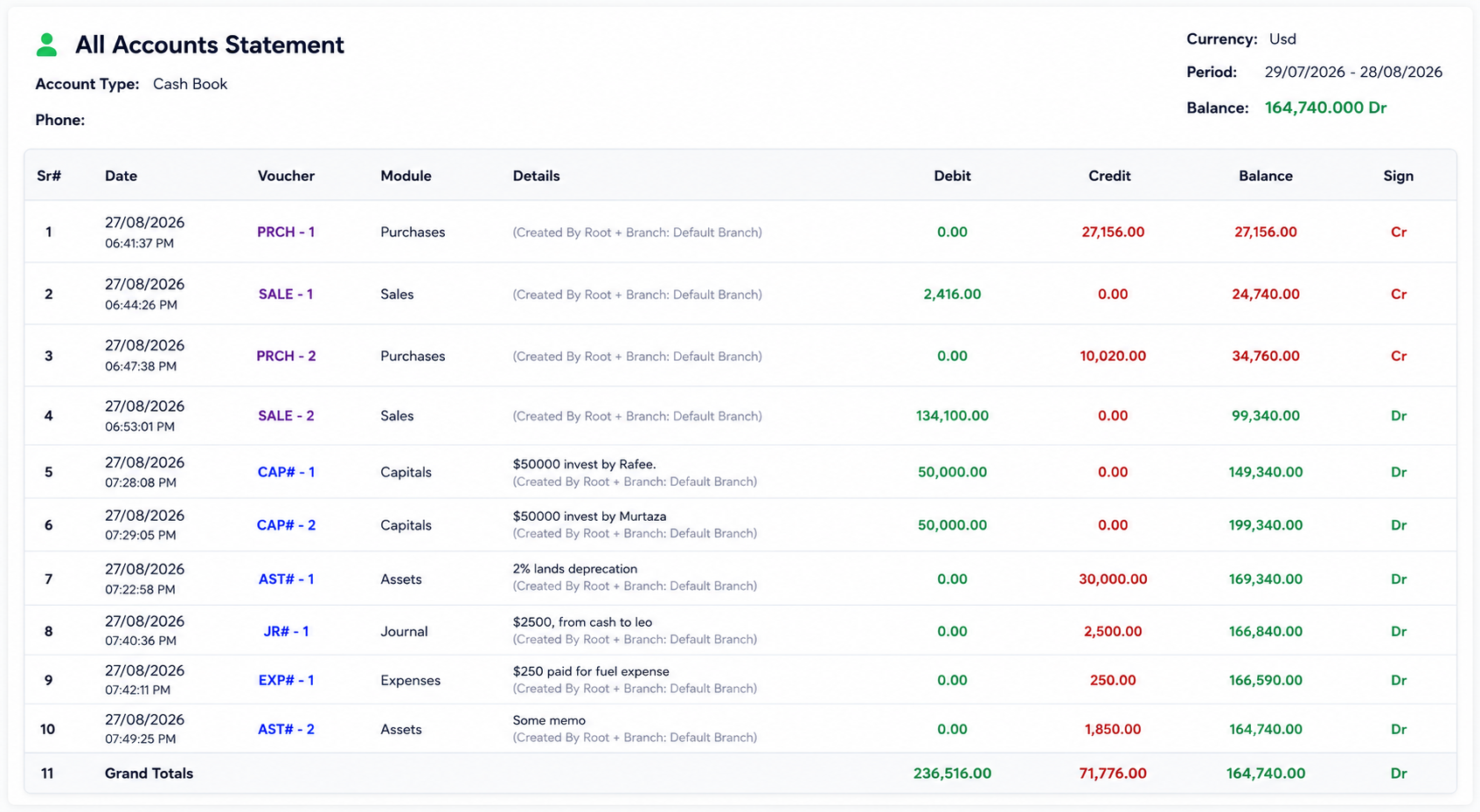Click the Voucher column header

pyautogui.click(x=286, y=176)
